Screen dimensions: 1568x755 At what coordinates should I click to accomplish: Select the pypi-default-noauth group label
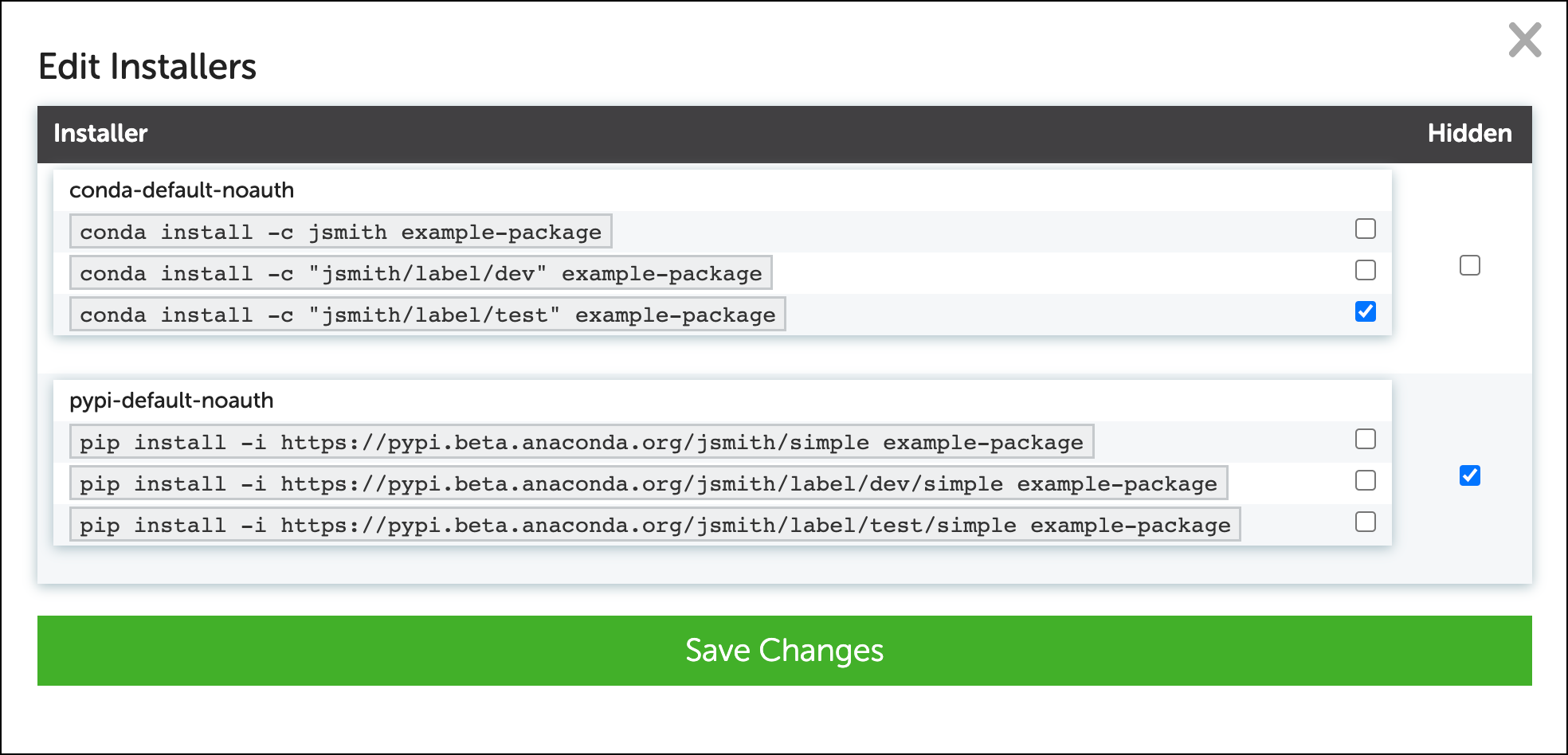171,401
